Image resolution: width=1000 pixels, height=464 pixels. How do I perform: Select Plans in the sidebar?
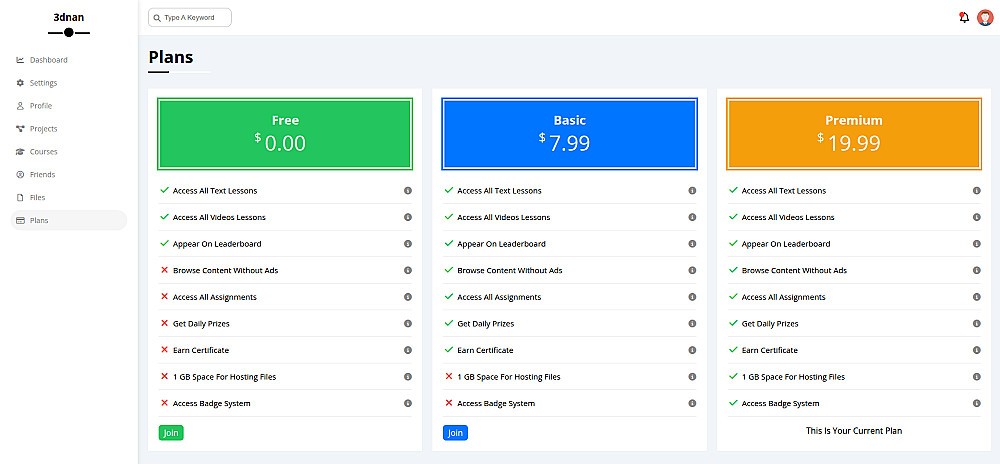tap(69, 221)
